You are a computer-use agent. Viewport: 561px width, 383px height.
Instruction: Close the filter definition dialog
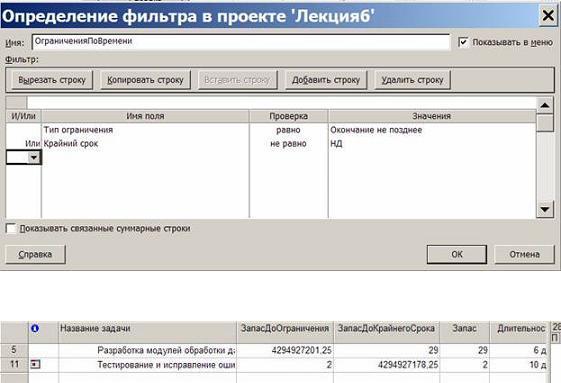[548, 16]
